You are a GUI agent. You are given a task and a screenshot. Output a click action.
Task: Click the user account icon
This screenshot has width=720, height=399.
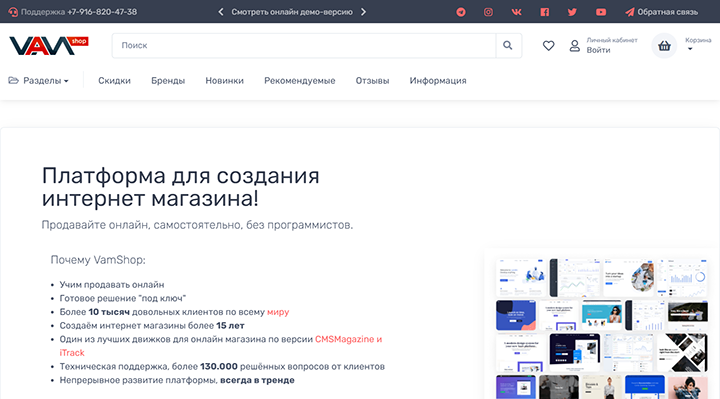574,45
